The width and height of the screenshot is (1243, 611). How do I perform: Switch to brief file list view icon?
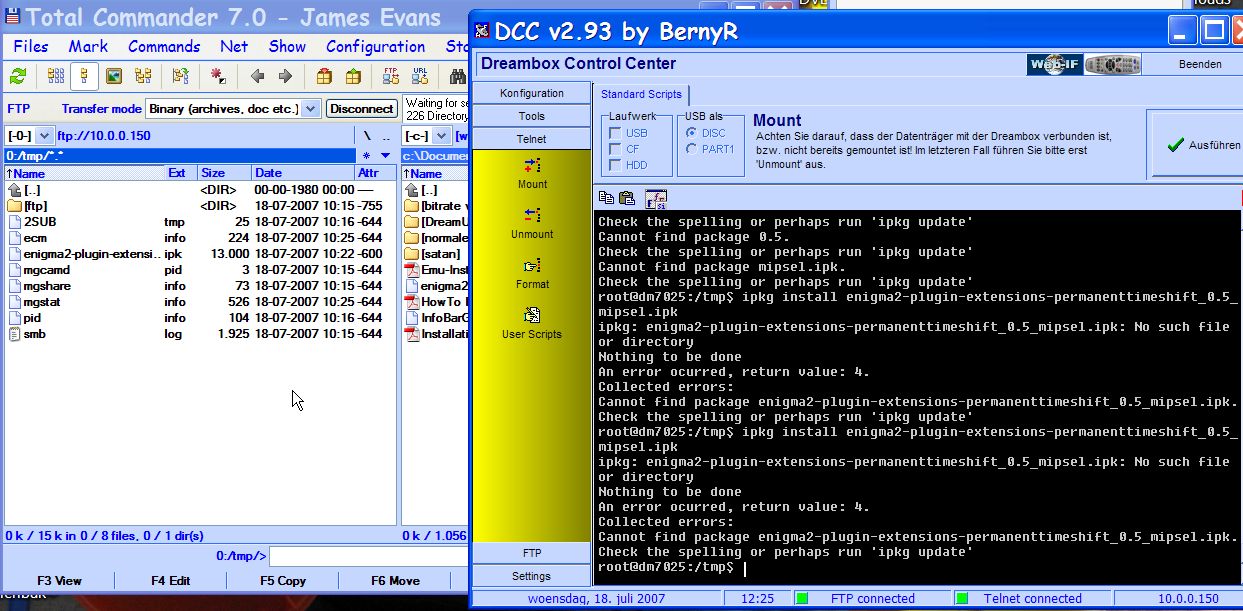point(56,76)
